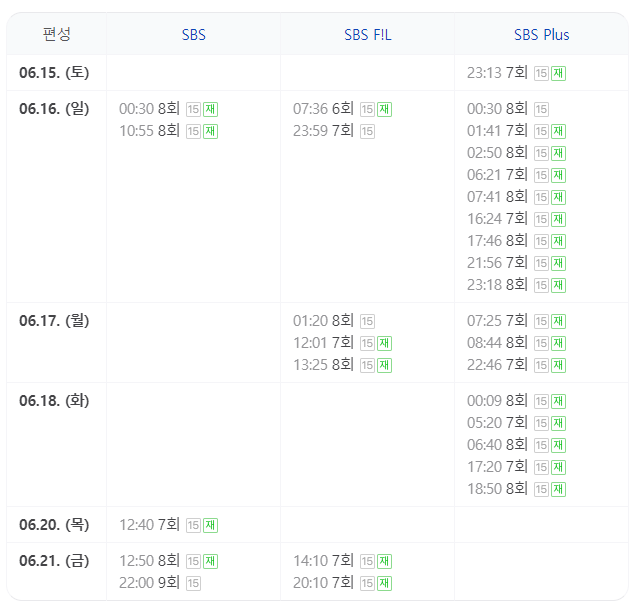Viewport: 640px width, 615px height.
Task: Click the 13:25 8회 entry
Action: coord(323,365)
